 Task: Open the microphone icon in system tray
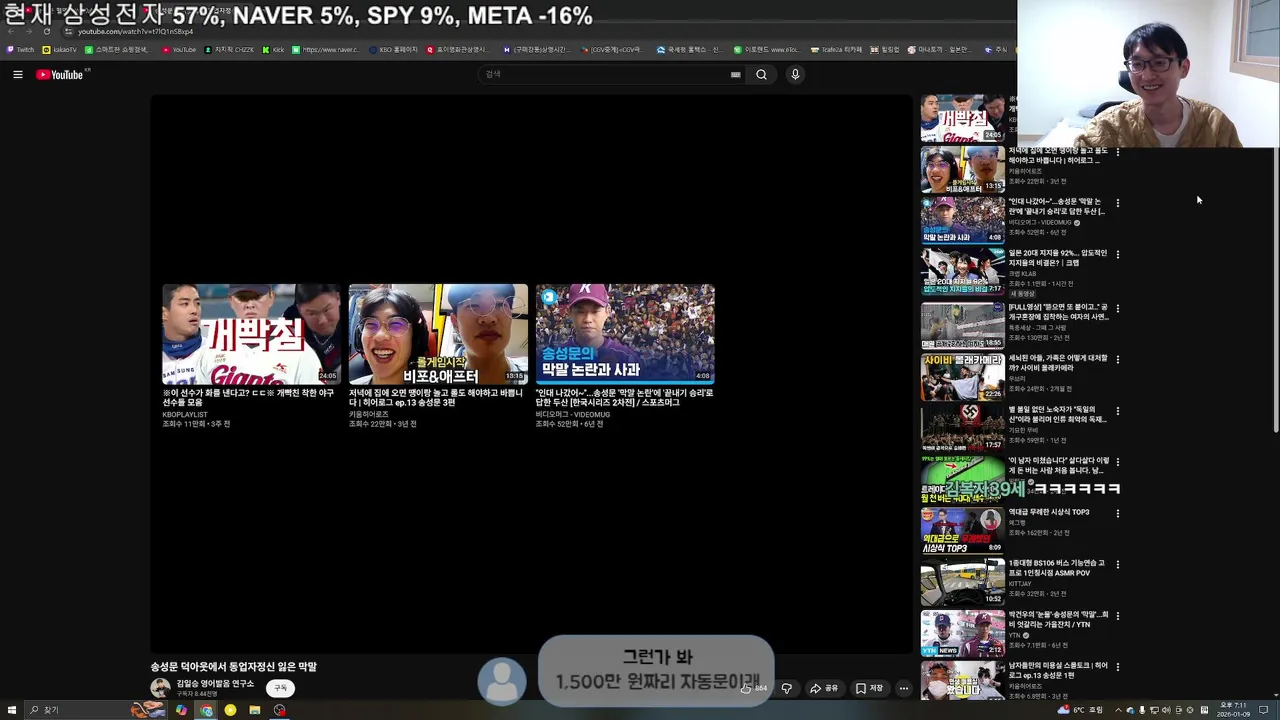tap(1142, 710)
